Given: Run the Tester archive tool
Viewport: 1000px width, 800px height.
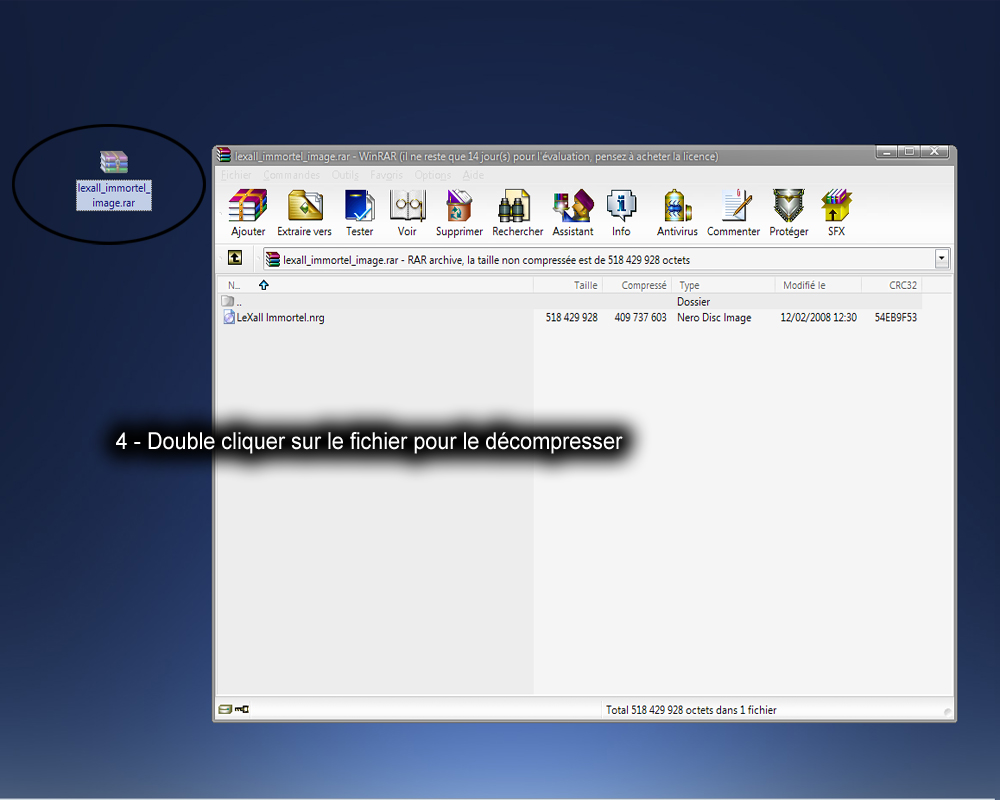Looking at the screenshot, I should point(360,213).
